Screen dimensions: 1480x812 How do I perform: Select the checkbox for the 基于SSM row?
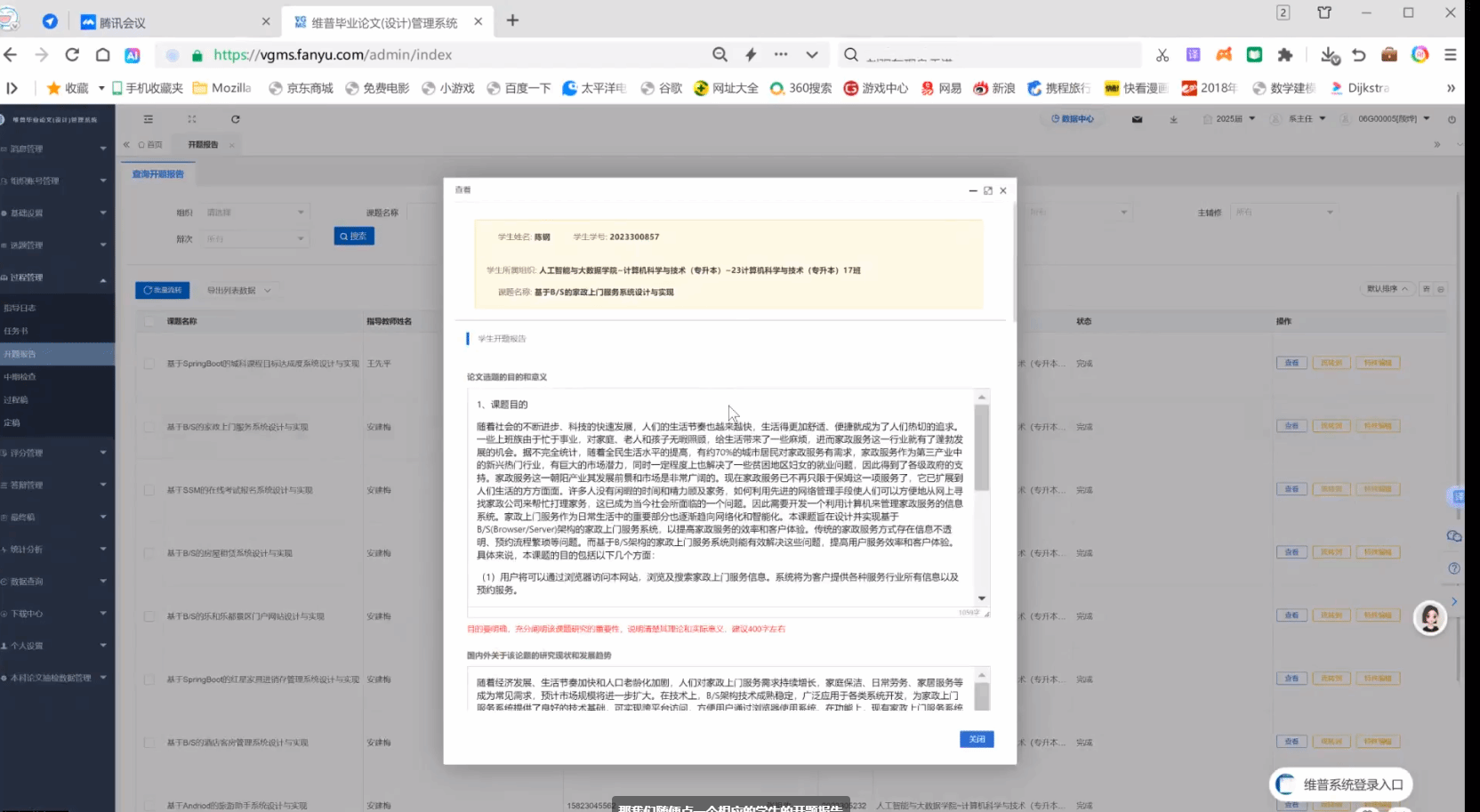coord(149,490)
